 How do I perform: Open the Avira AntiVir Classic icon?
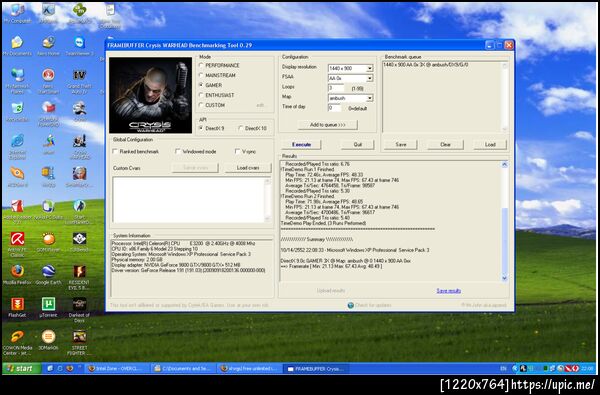tap(17, 244)
